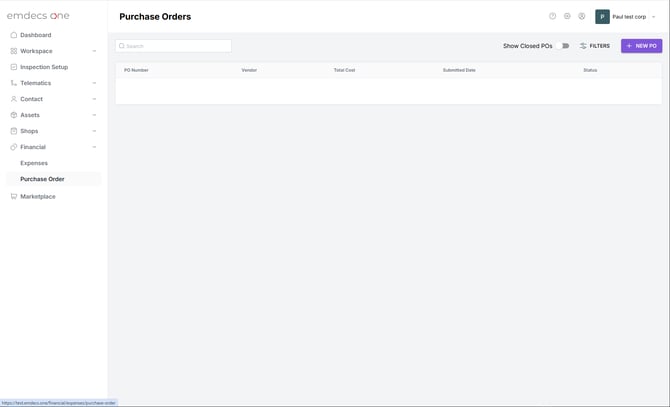This screenshot has width=670, height=407.
Task: Toggle the Show Closed POs switch
Action: tap(564, 46)
